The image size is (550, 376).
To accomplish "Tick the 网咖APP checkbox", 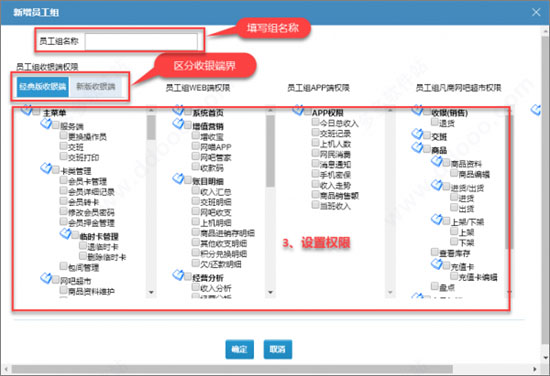I will click(196, 146).
